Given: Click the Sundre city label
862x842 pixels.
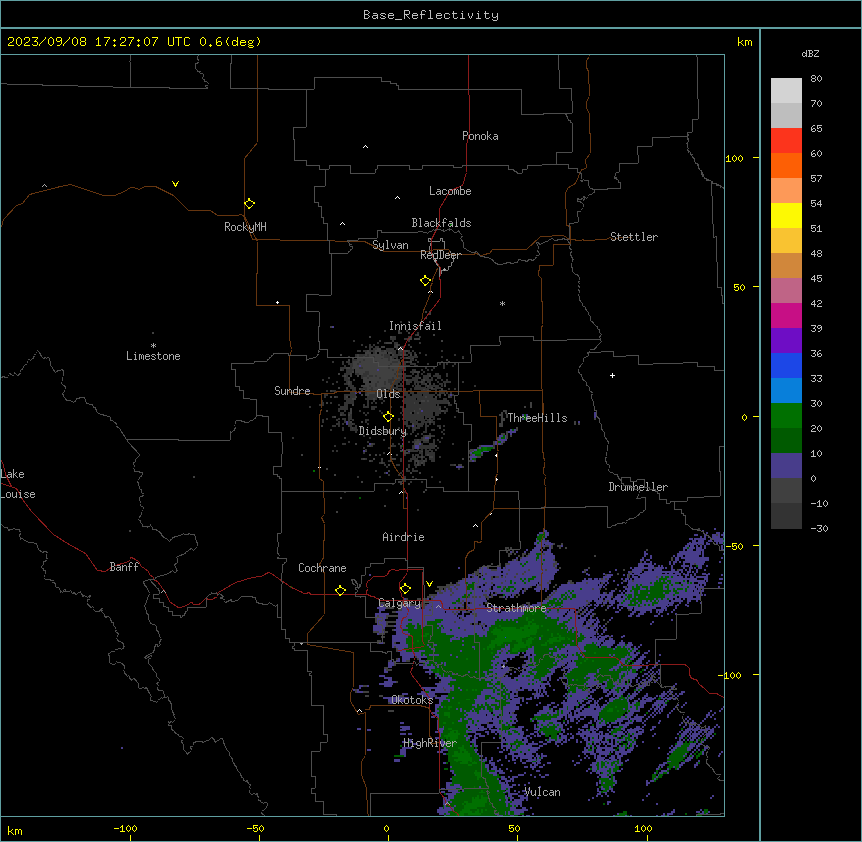Looking at the screenshot, I should click(292, 391).
